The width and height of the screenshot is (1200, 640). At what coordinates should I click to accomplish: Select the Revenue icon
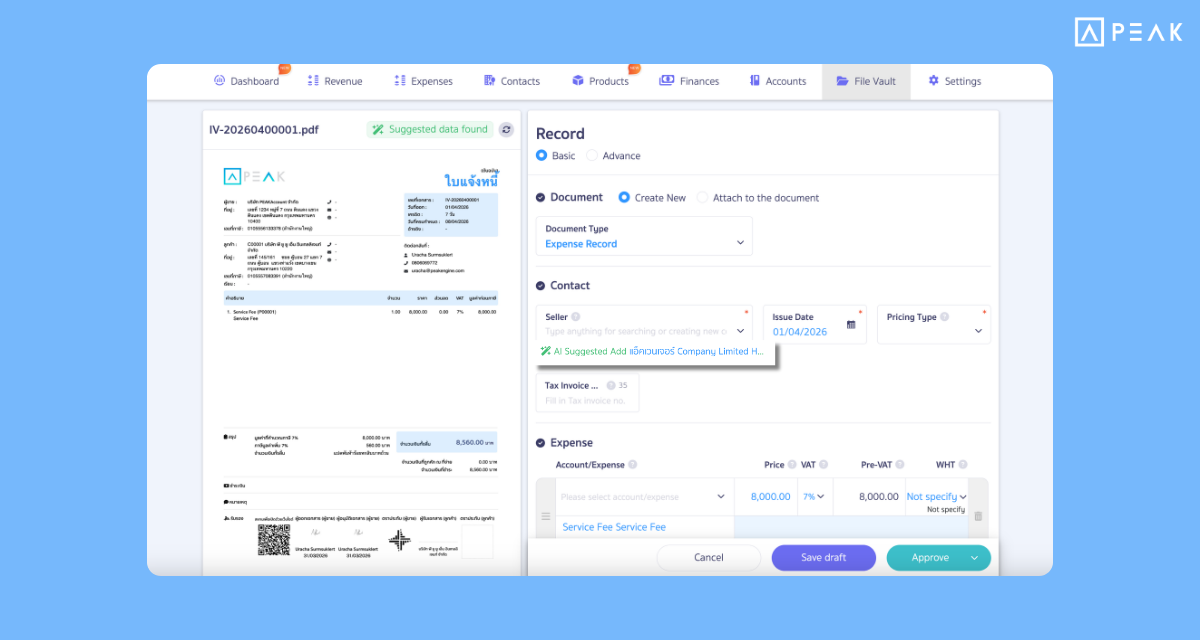311,81
